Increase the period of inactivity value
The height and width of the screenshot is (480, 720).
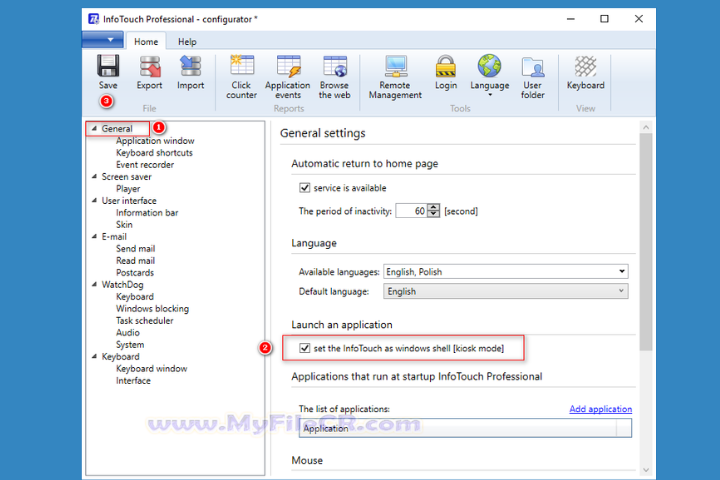coord(433,207)
